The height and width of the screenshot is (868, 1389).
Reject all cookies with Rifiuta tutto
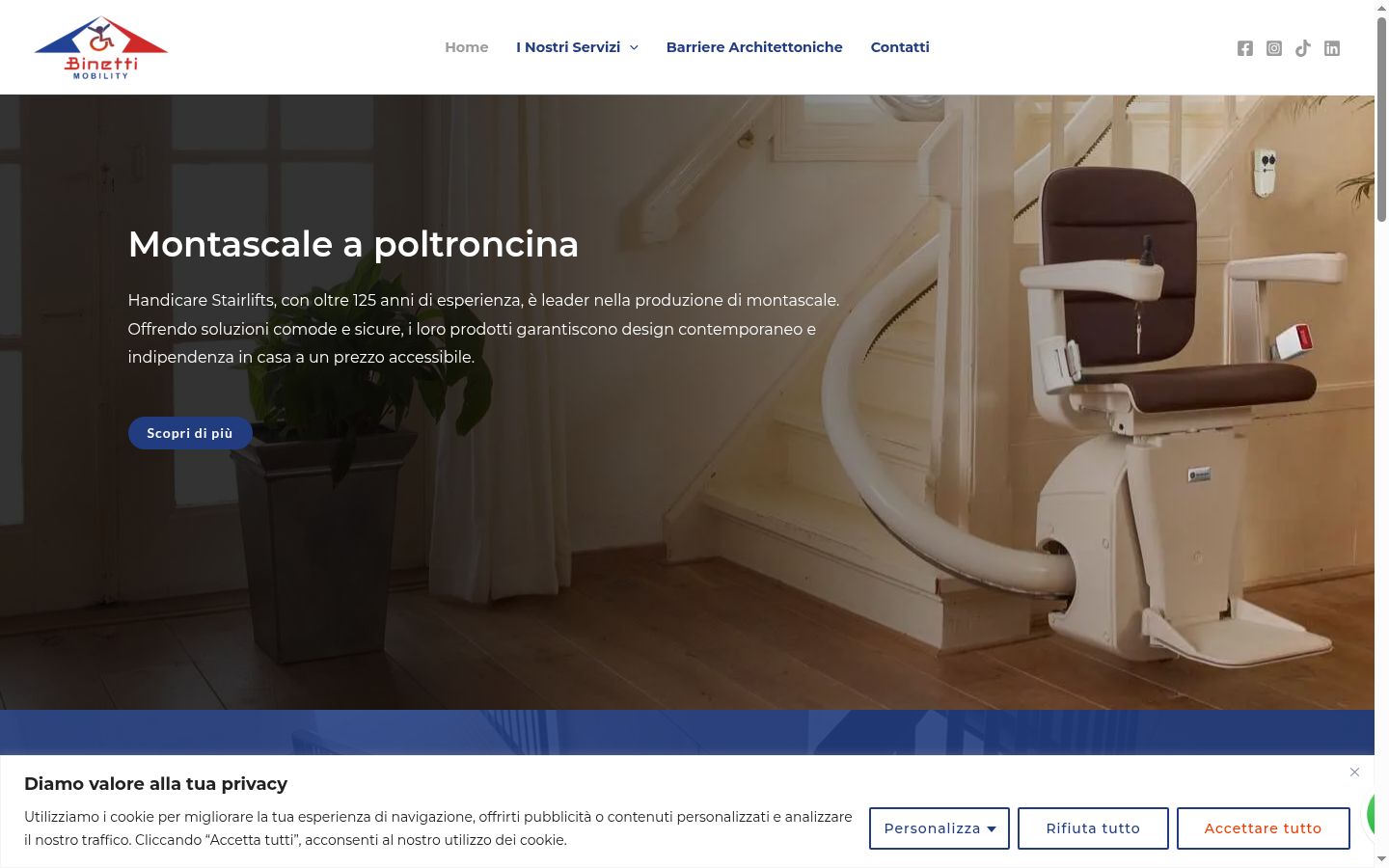(1093, 828)
